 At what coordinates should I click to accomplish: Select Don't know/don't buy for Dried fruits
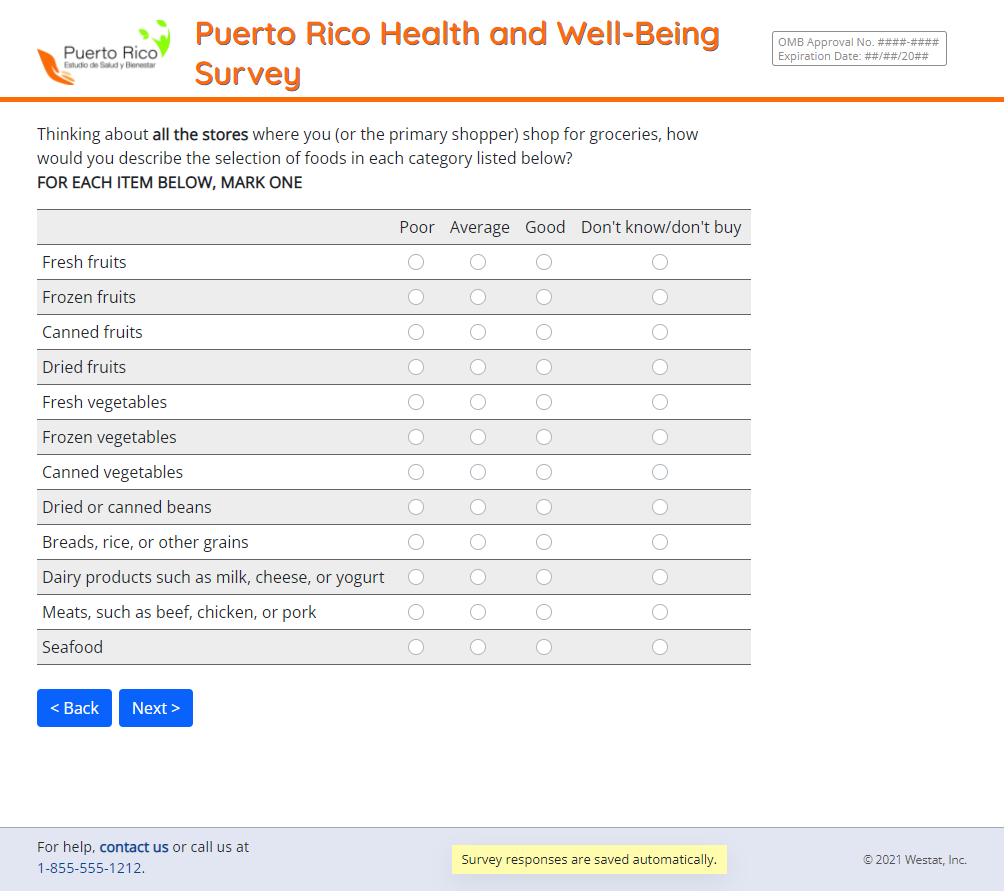pos(660,367)
